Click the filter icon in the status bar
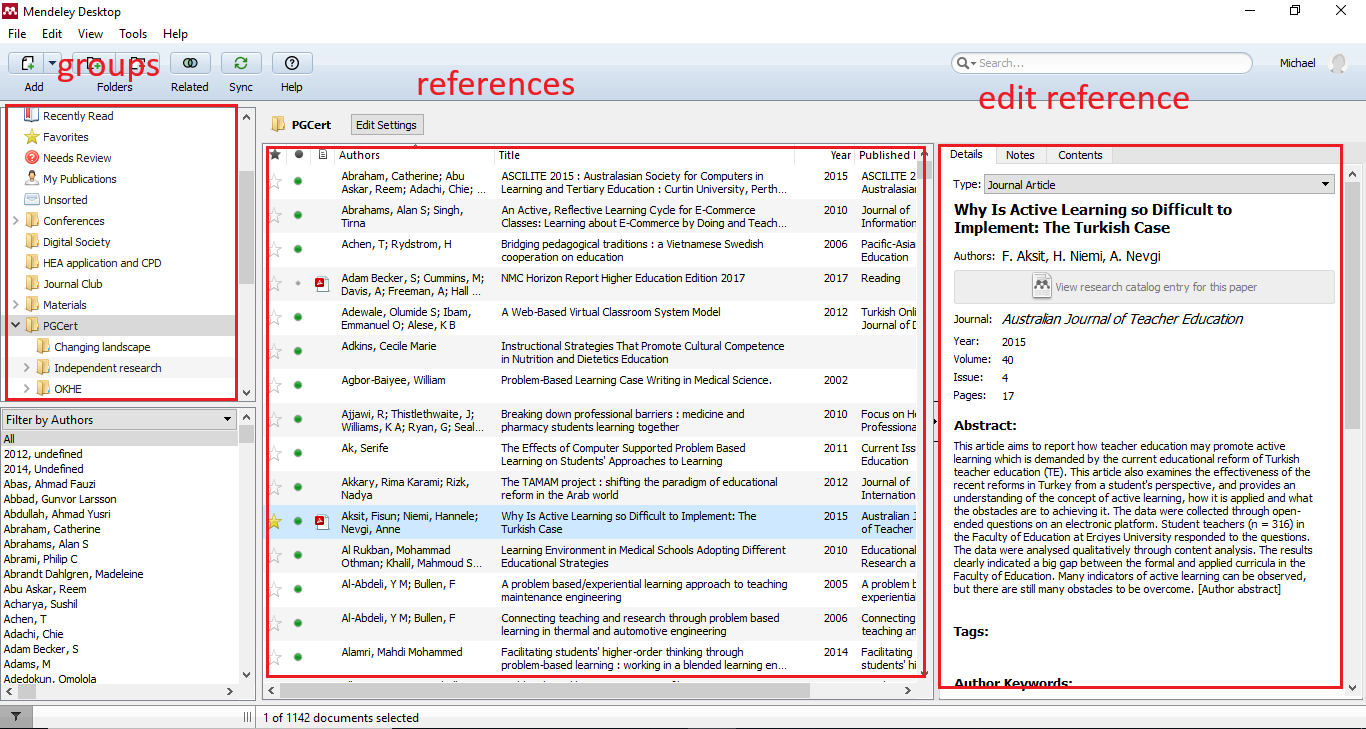 [x=16, y=717]
